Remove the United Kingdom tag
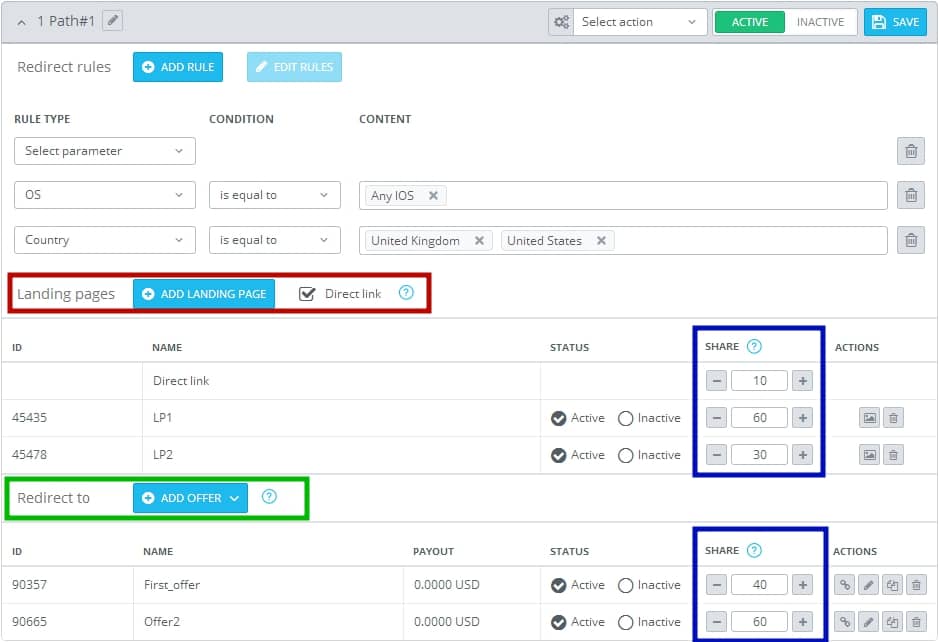The image size is (939, 642). [x=479, y=240]
